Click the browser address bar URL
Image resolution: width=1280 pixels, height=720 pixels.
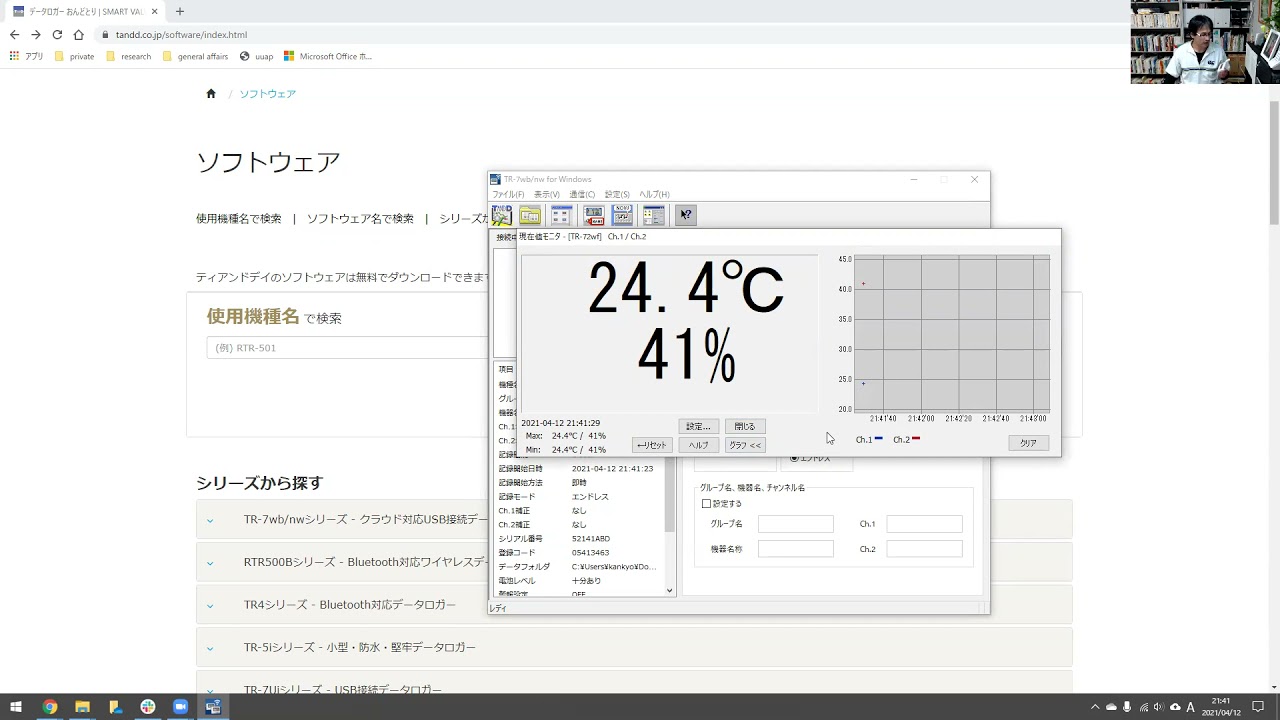(181, 34)
